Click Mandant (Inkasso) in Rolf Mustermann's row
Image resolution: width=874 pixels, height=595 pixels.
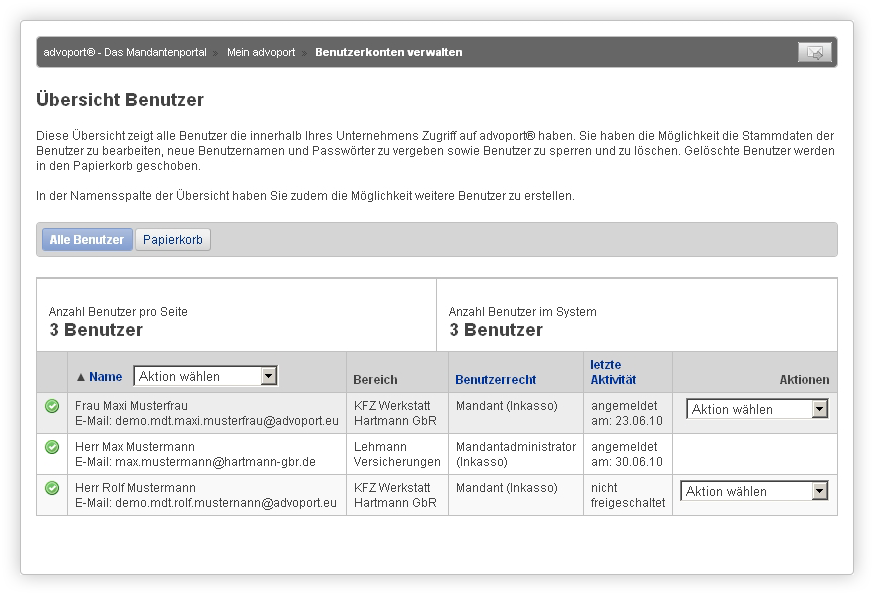[x=507, y=488]
